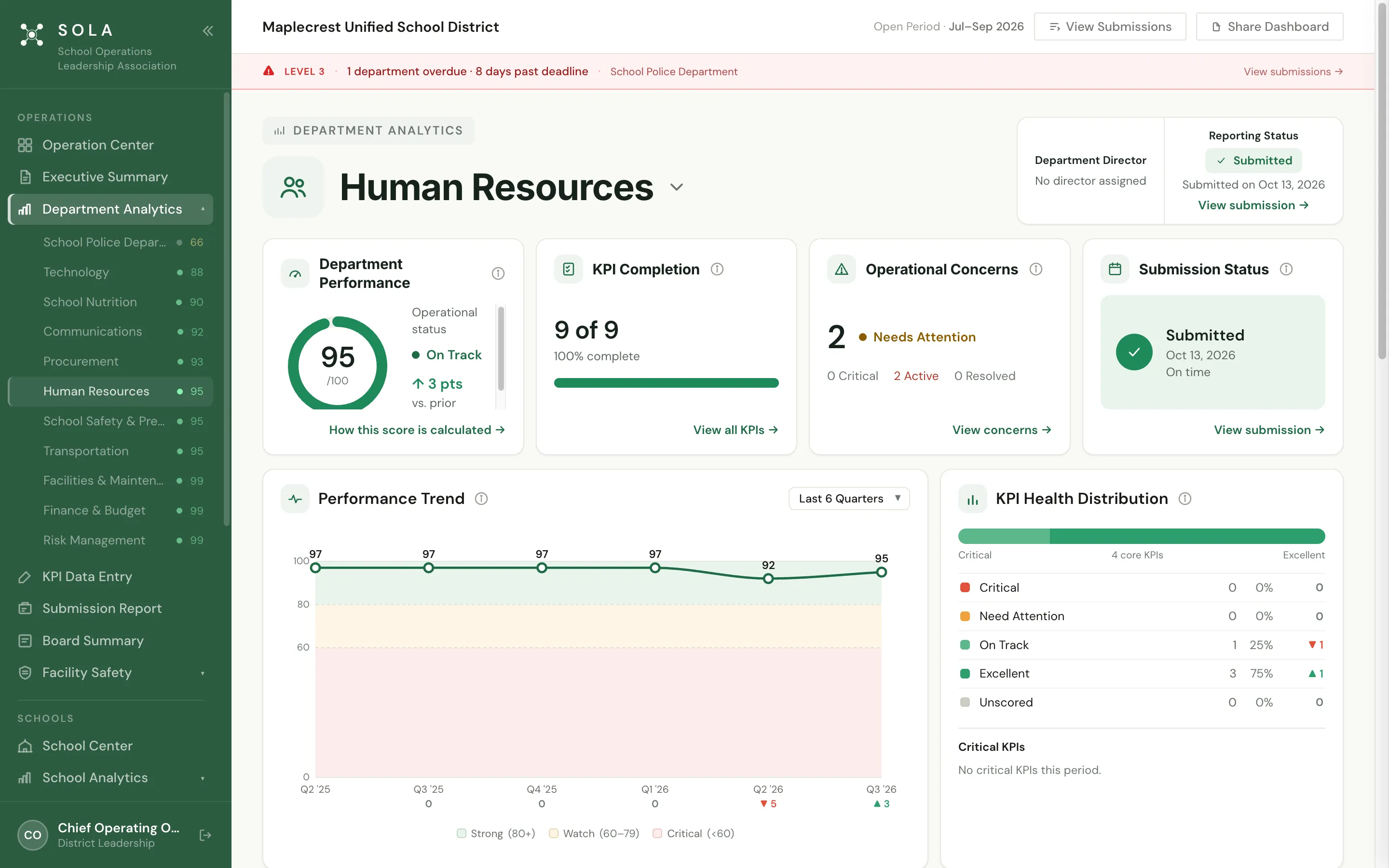
Task: Open Board Summary page
Action: coord(110,641)
